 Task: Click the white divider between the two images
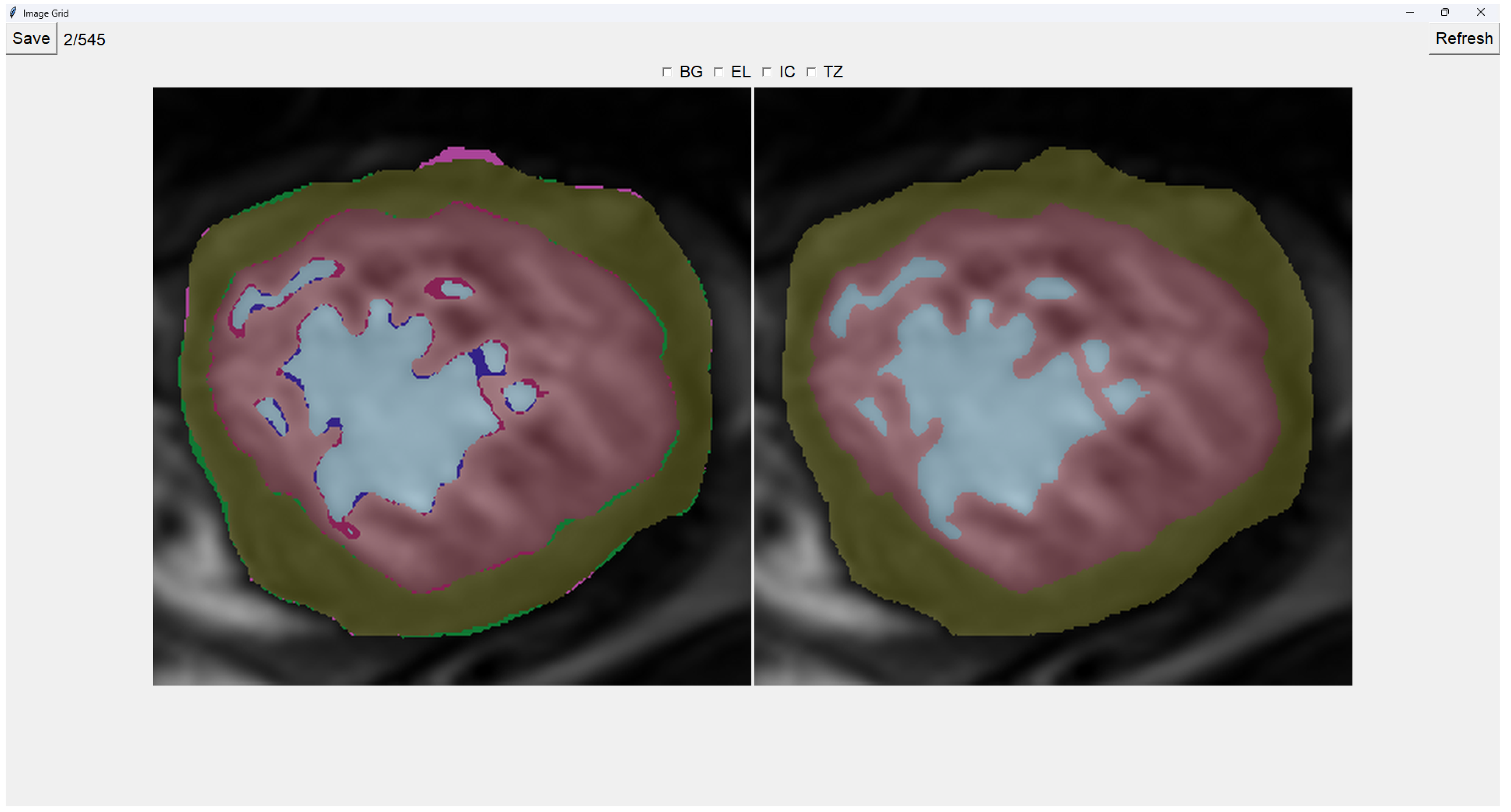click(x=753, y=386)
